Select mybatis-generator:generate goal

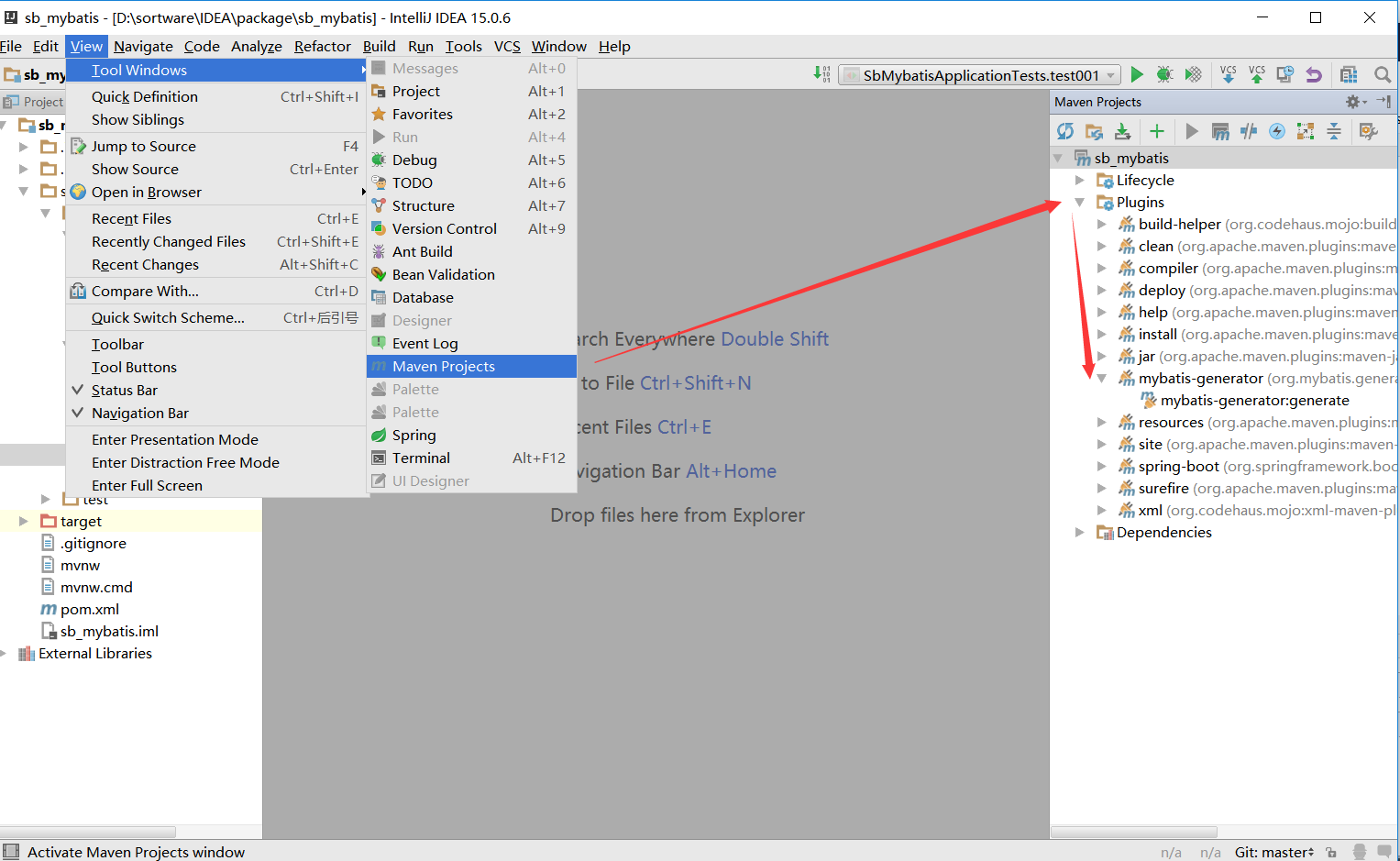coord(1254,401)
